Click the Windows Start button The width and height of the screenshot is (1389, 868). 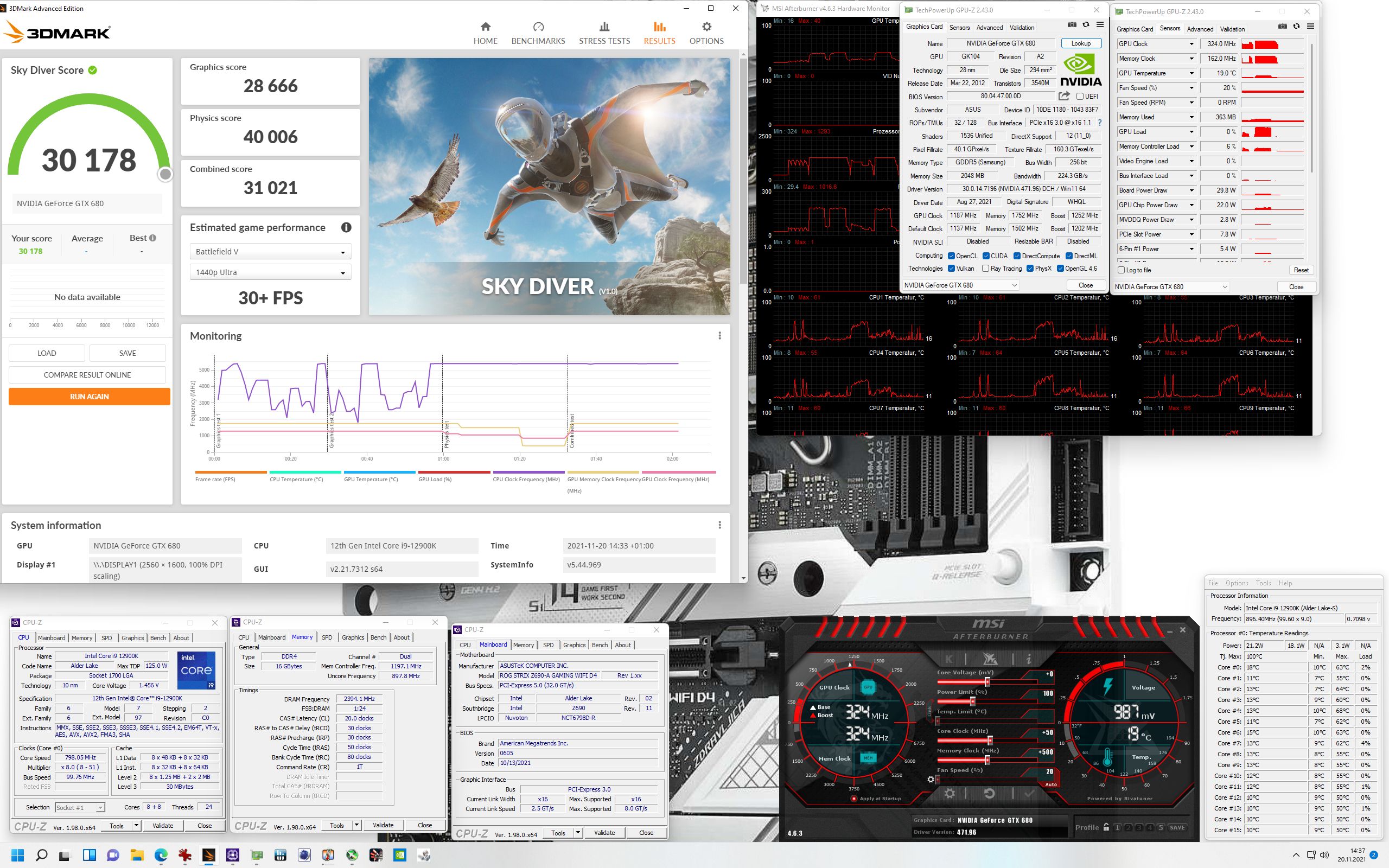tap(17, 856)
